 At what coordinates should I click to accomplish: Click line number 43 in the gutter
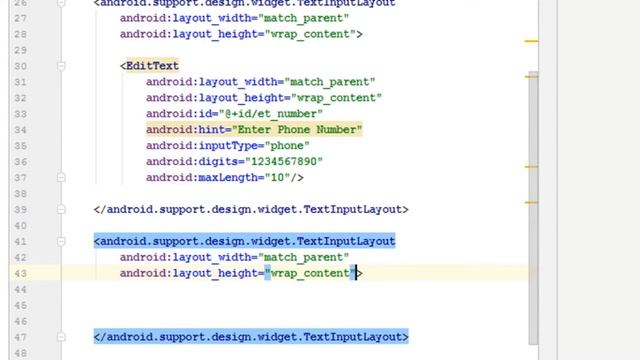(x=20, y=273)
